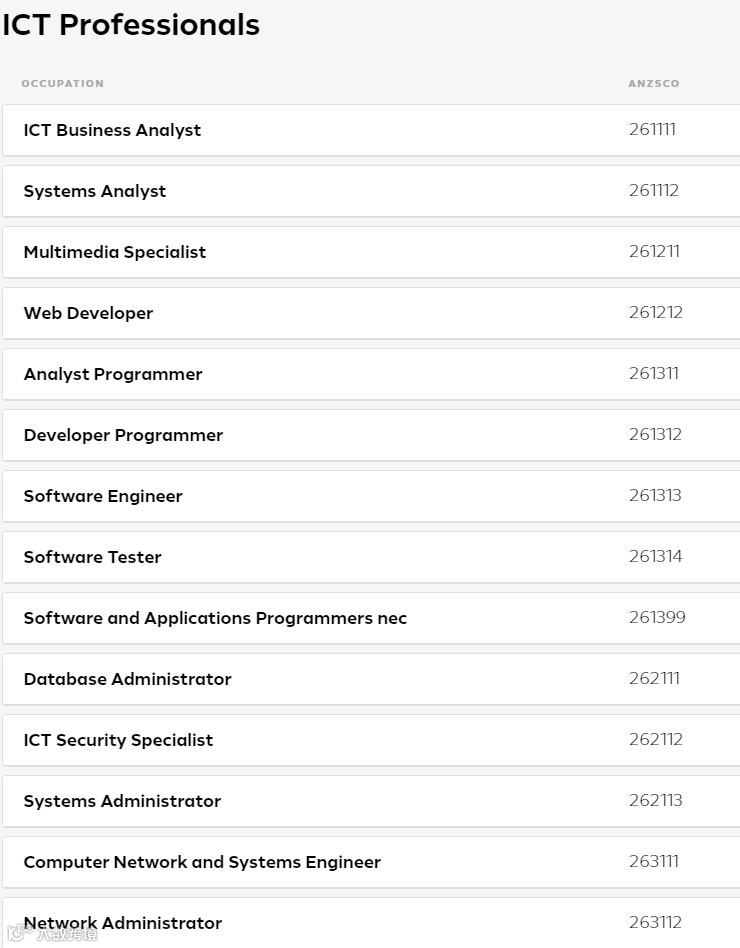Click the Systems Administrator occupation
Image resolution: width=740 pixels, height=948 pixels.
(122, 801)
